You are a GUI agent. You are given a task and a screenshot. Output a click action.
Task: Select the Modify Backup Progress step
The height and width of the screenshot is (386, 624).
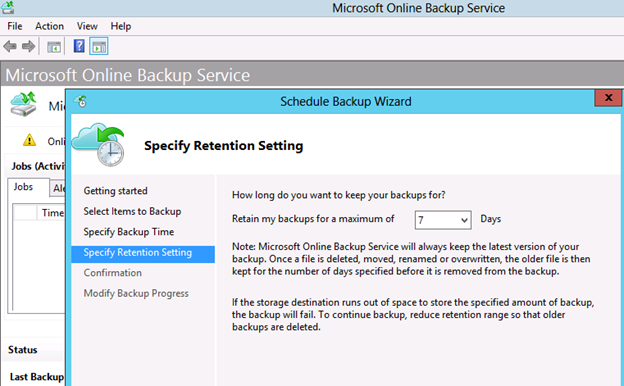[136, 294]
